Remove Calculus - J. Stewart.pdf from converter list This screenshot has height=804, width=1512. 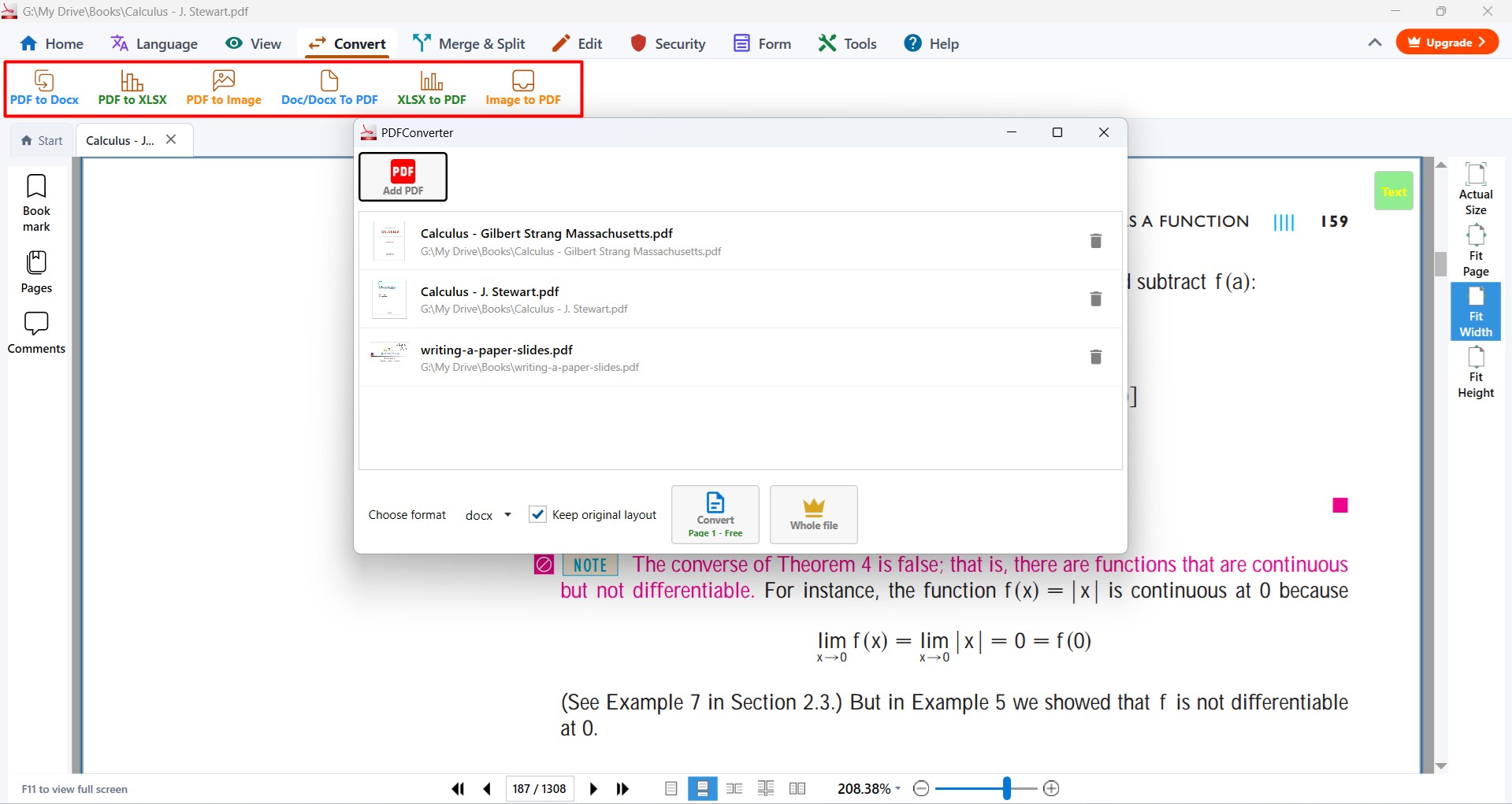(x=1095, y=299)
